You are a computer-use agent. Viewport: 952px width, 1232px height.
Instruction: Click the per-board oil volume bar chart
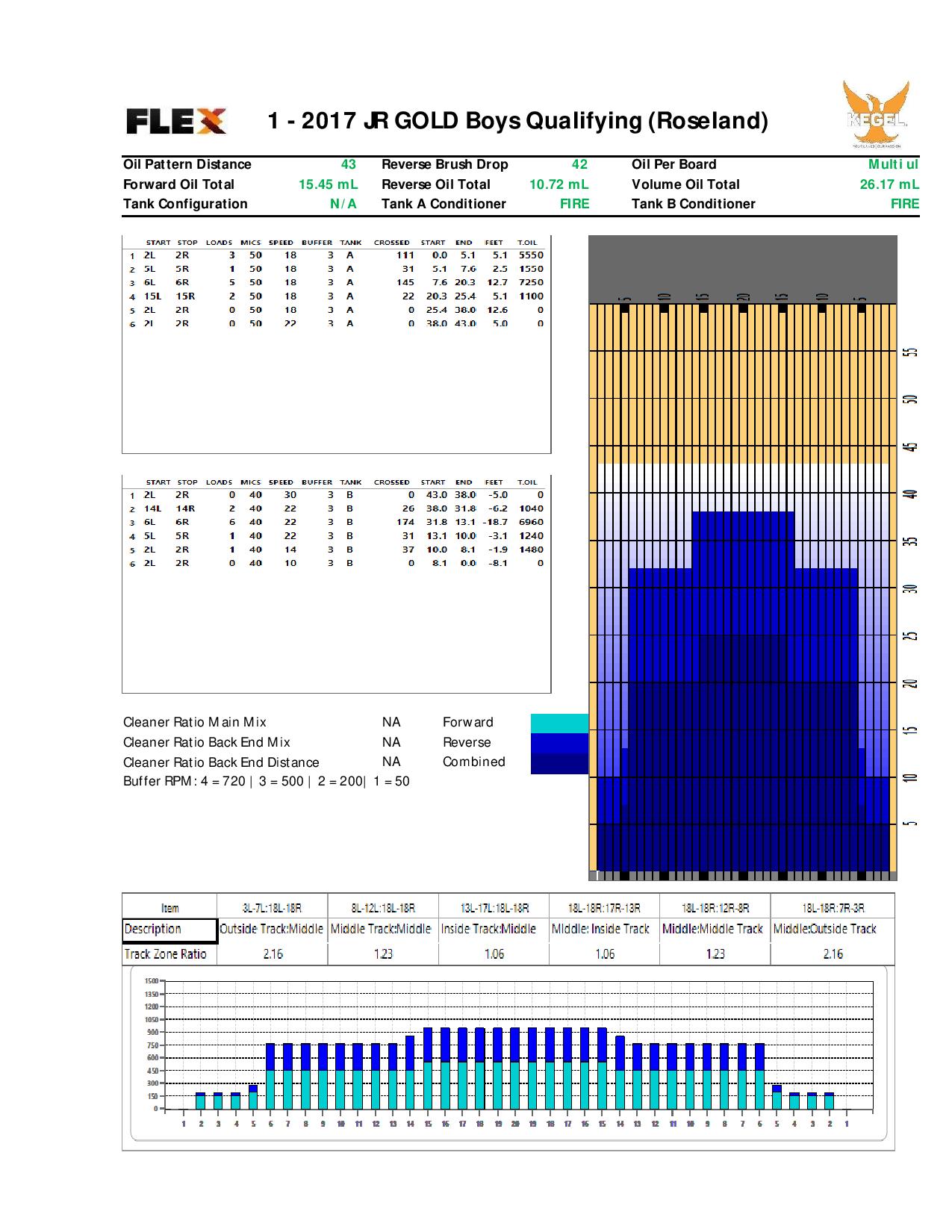point(508,1054)
